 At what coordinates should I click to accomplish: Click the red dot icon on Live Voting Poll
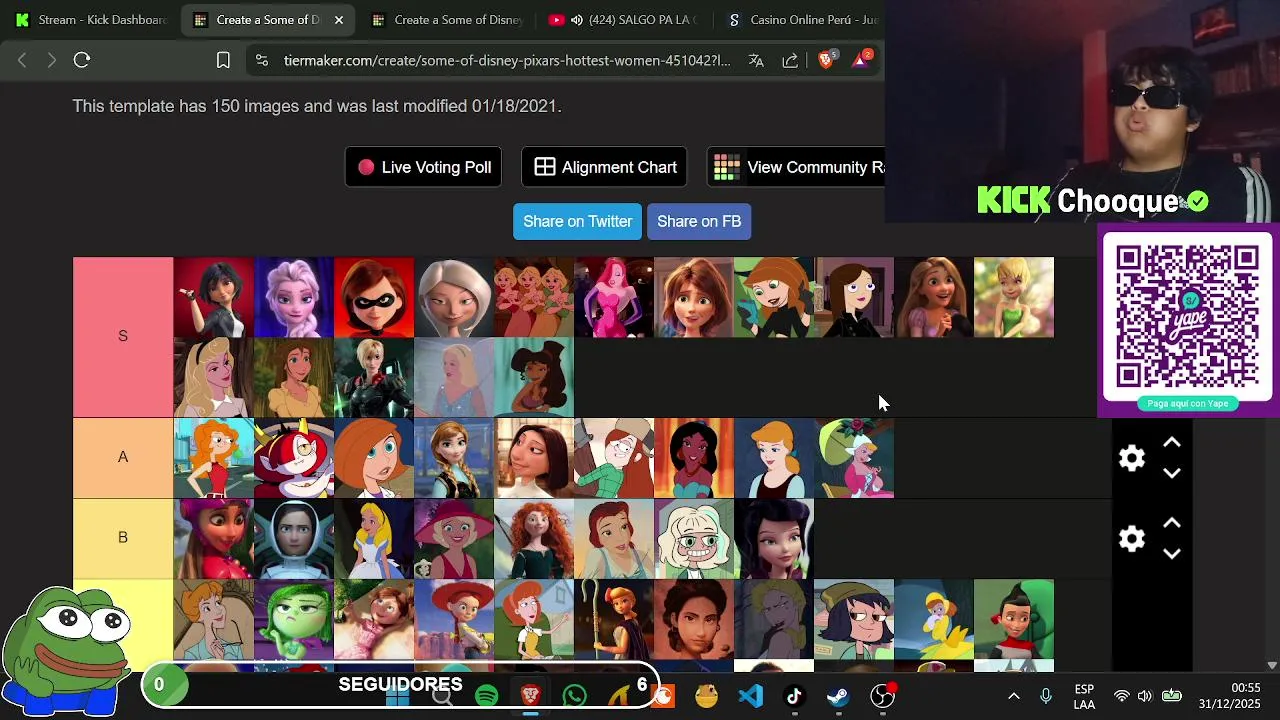(366, 167)
